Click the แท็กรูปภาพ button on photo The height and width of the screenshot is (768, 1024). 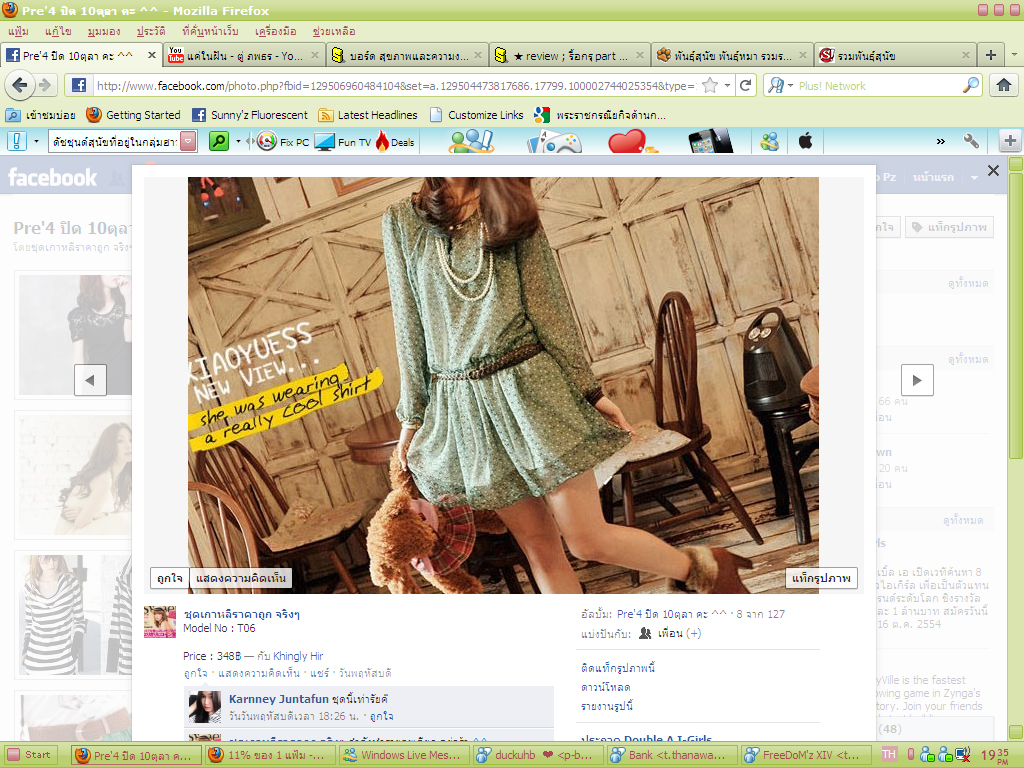(x=821, y=578)
